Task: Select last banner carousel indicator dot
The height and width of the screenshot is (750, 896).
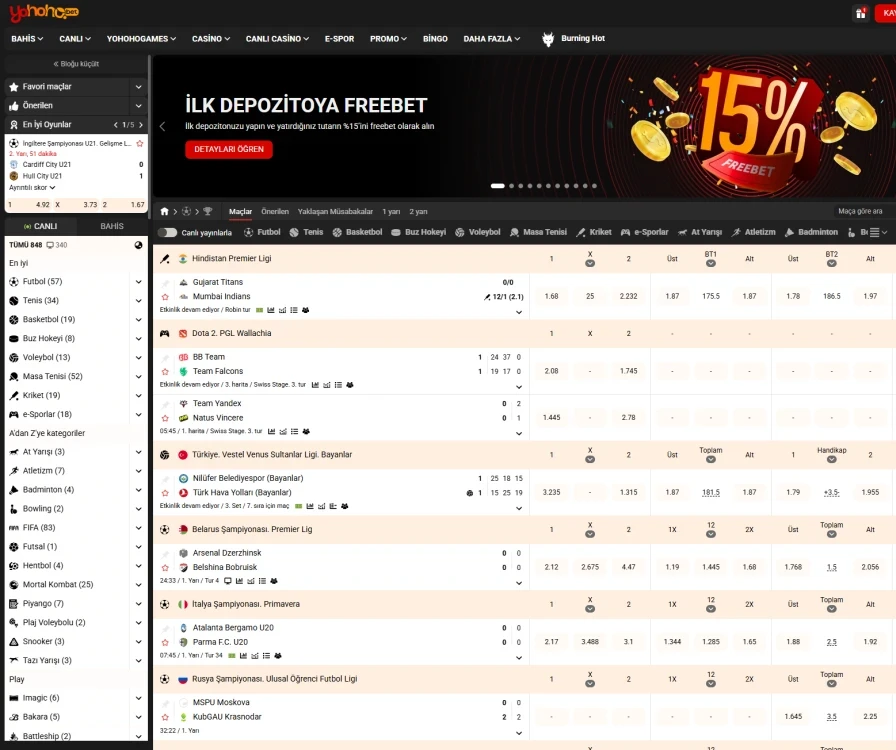Action: coord(594,186)
